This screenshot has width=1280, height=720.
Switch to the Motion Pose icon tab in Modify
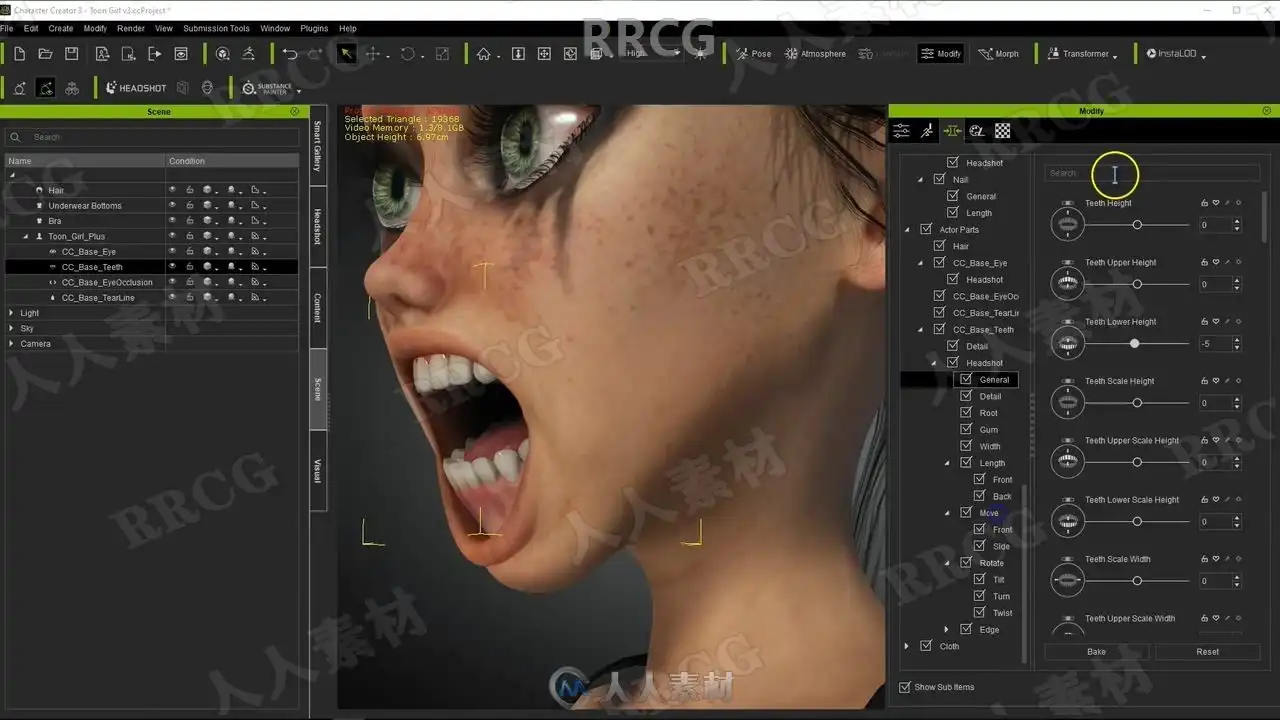click(927, 131)
